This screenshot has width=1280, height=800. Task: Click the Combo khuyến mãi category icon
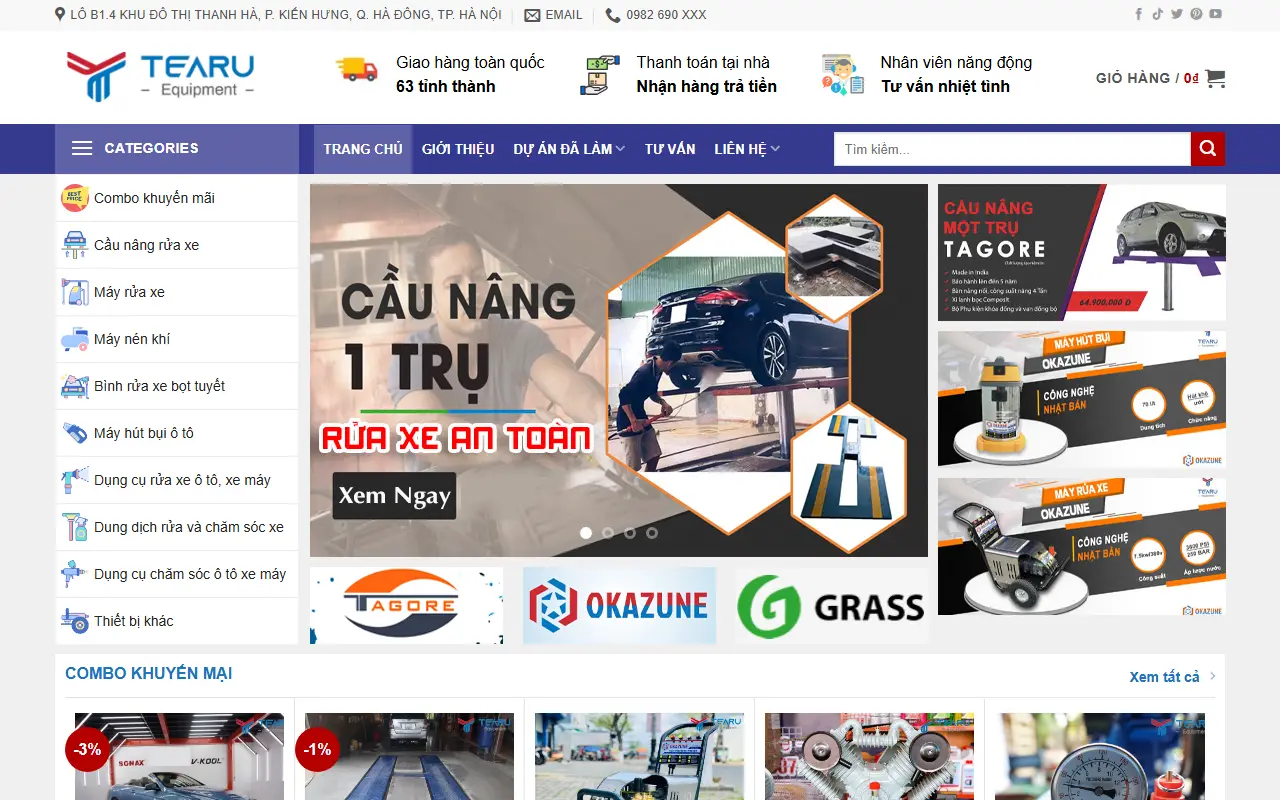click(x=75, y=198)
